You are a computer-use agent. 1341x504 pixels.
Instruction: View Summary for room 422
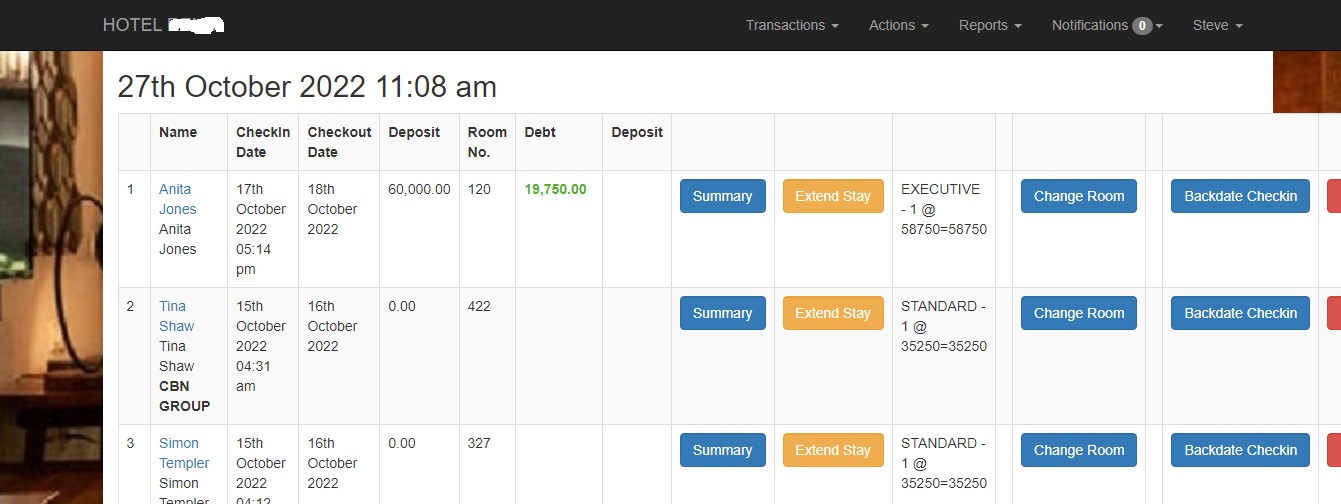click(x=722, y=313)
